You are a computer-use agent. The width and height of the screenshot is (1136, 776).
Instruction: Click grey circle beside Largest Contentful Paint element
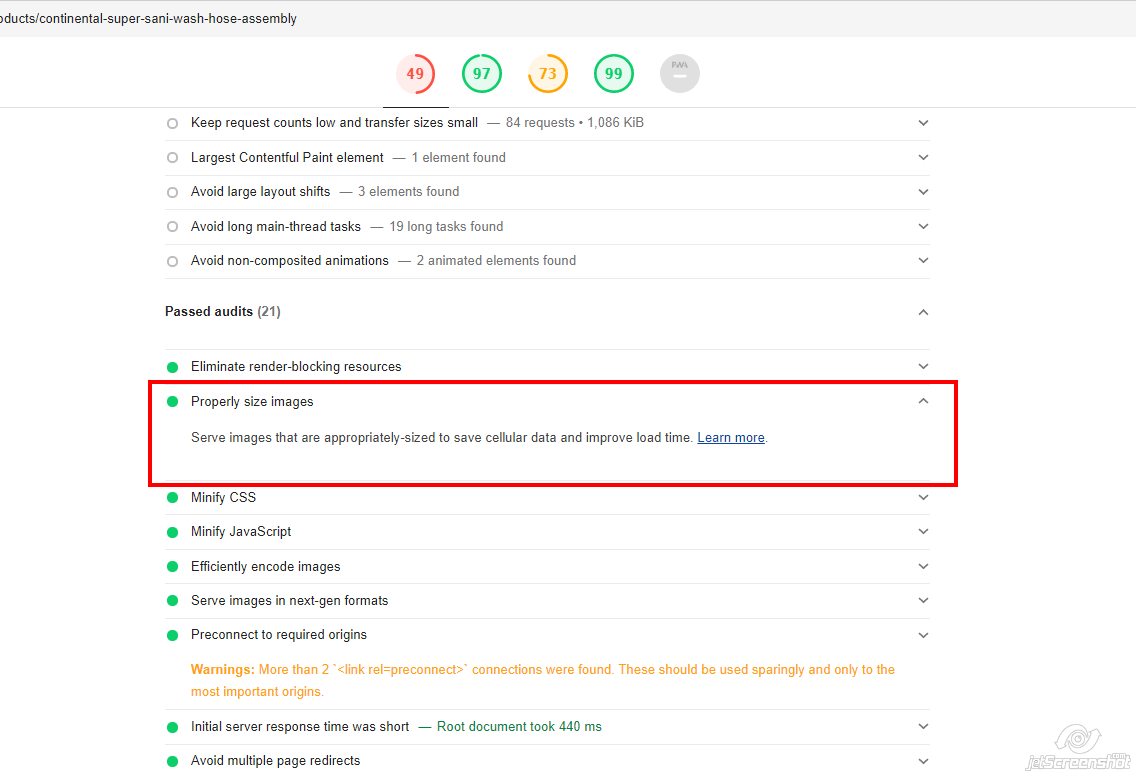pyautogui.click(x=172, y=158)
